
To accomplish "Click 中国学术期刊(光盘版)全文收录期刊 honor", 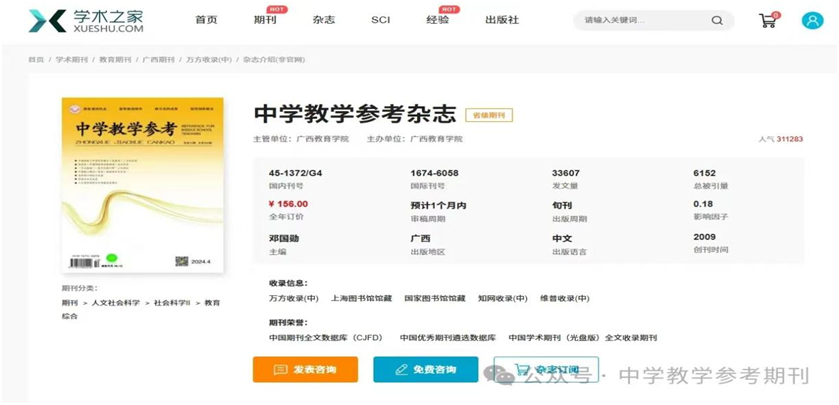I will [x=583, y=338].
